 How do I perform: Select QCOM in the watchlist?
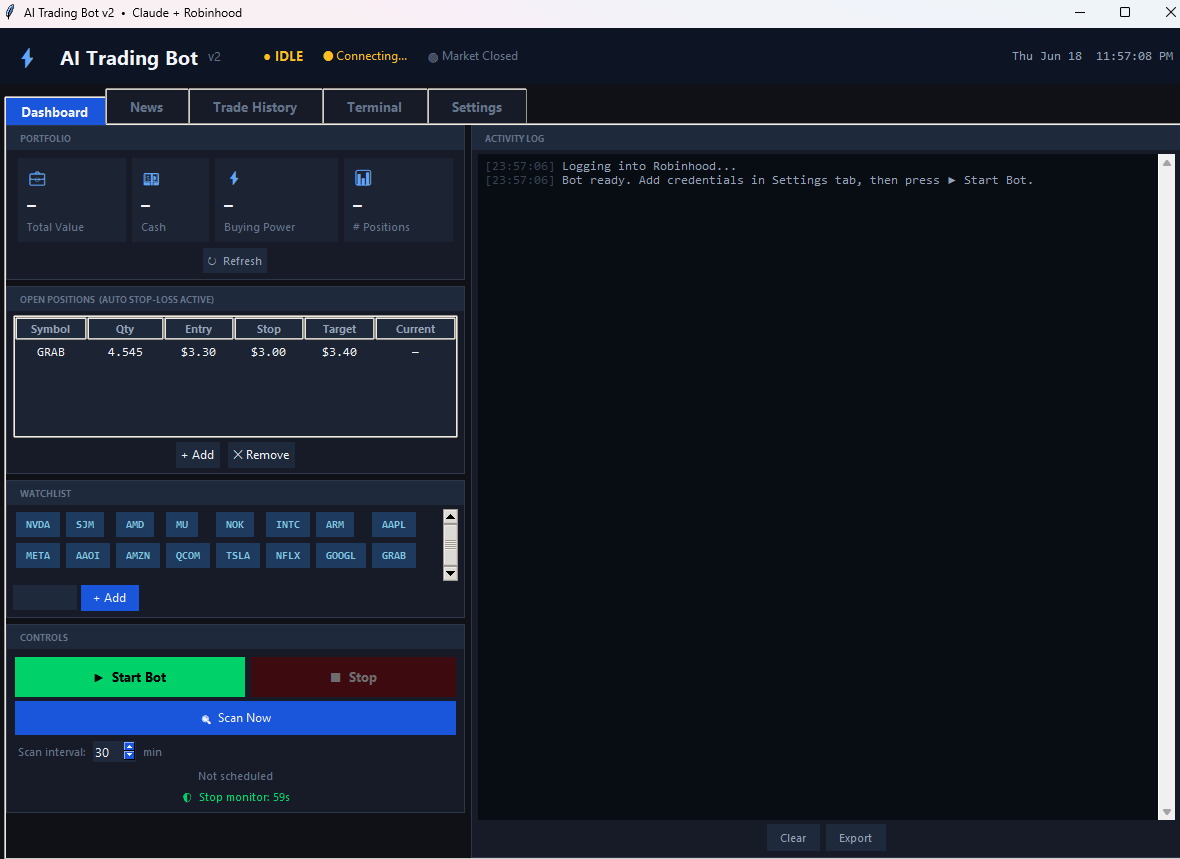188,556
